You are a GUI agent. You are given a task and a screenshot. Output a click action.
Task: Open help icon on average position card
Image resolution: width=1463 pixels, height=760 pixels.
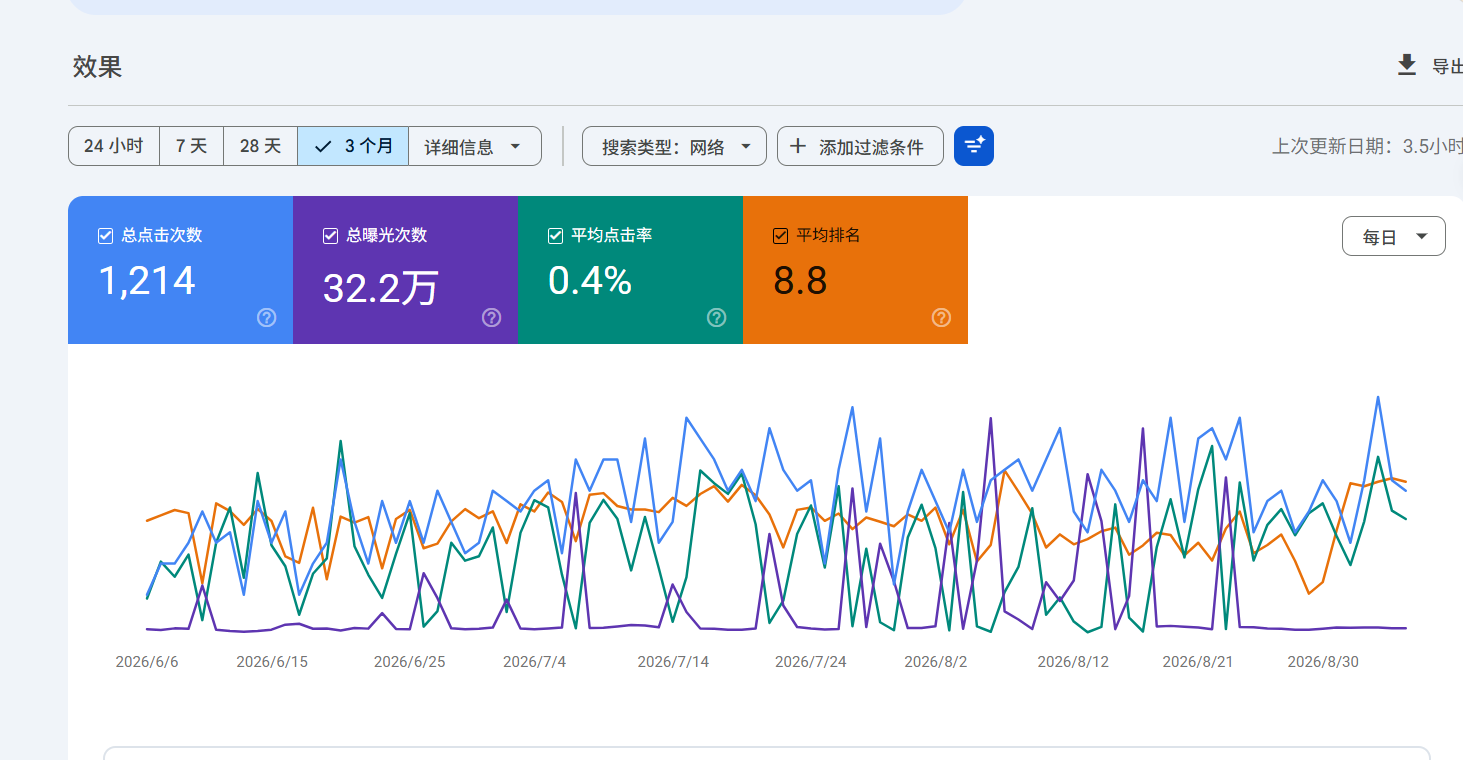click(x=941, y=318)
